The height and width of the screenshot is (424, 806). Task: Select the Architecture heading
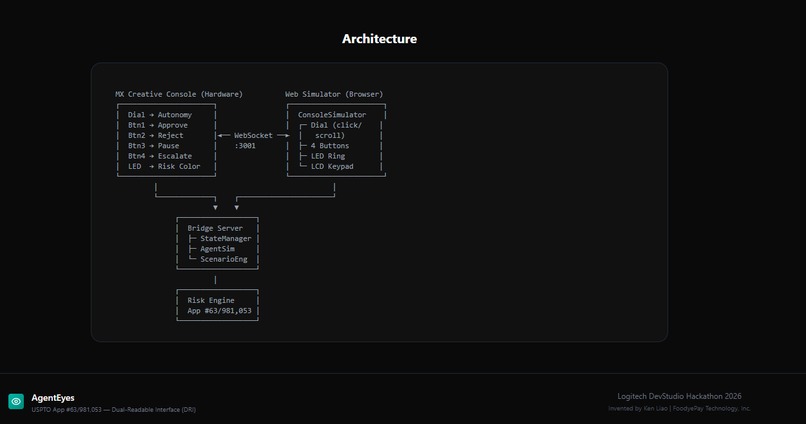click(x=379, y=39)
